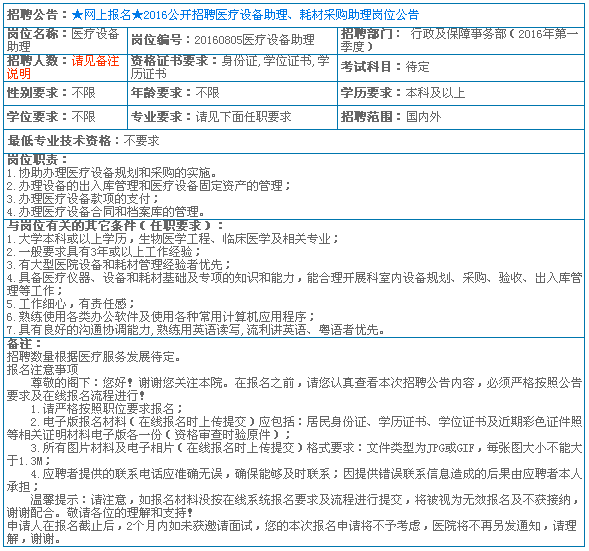
Task: Click the 备注 heading
Action: click(x=24, y=344)
